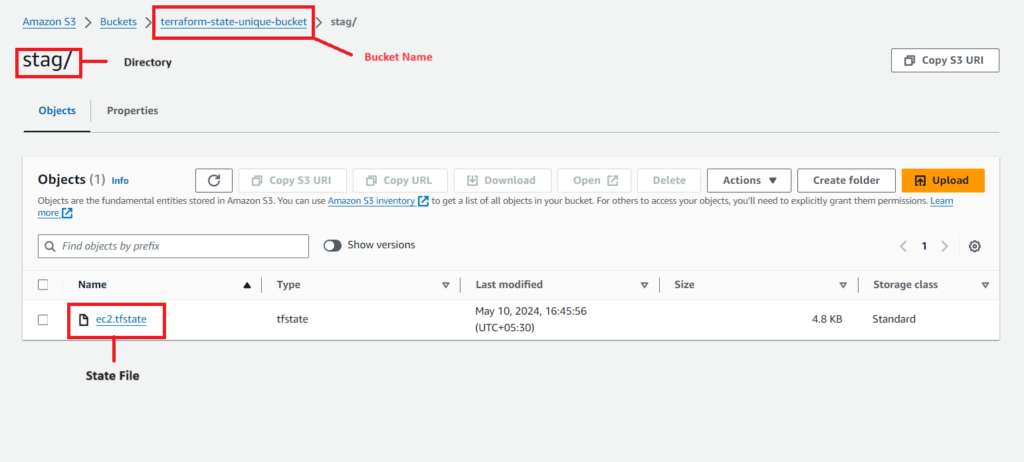This screenshot has width=1024, height=462.
Task: Click the page number 1 indicator
Action: click(x=923, y=246)
